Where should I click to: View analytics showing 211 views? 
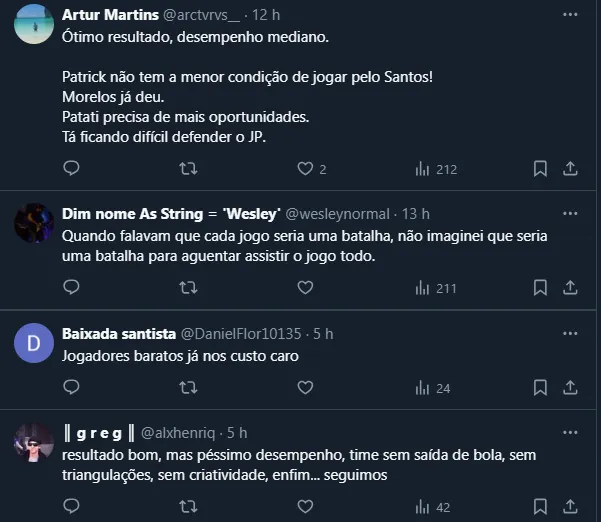point(436,288)
